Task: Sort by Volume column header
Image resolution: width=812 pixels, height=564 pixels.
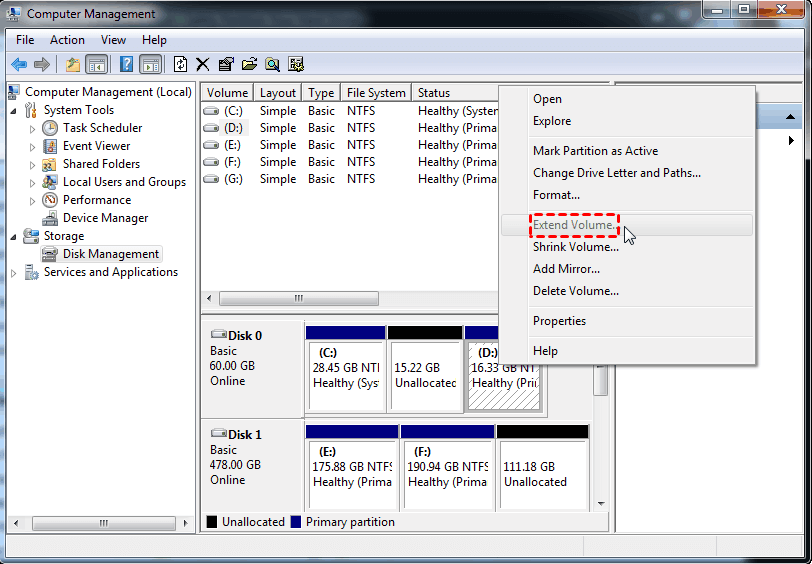Action: pos(227,93)
